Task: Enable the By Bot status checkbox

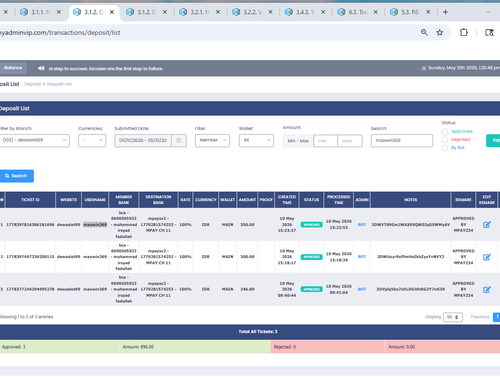Action: pos(444,148)
